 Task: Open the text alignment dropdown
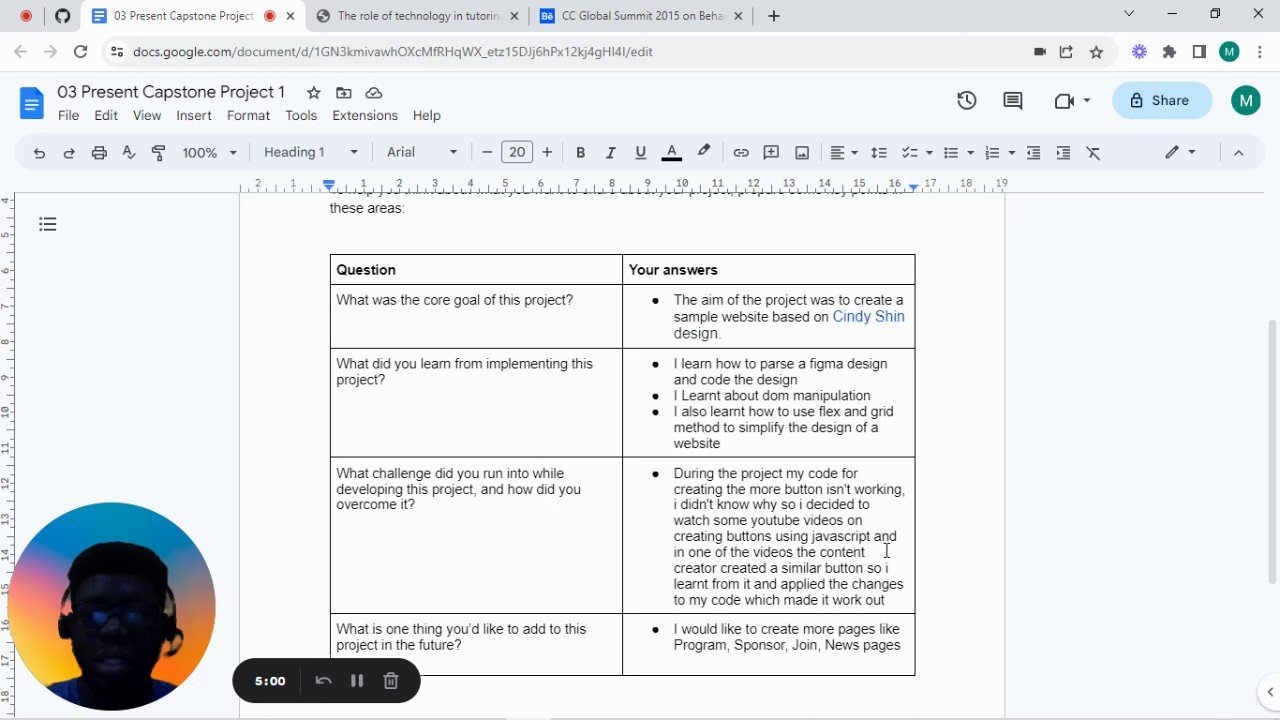pos(844,153)
